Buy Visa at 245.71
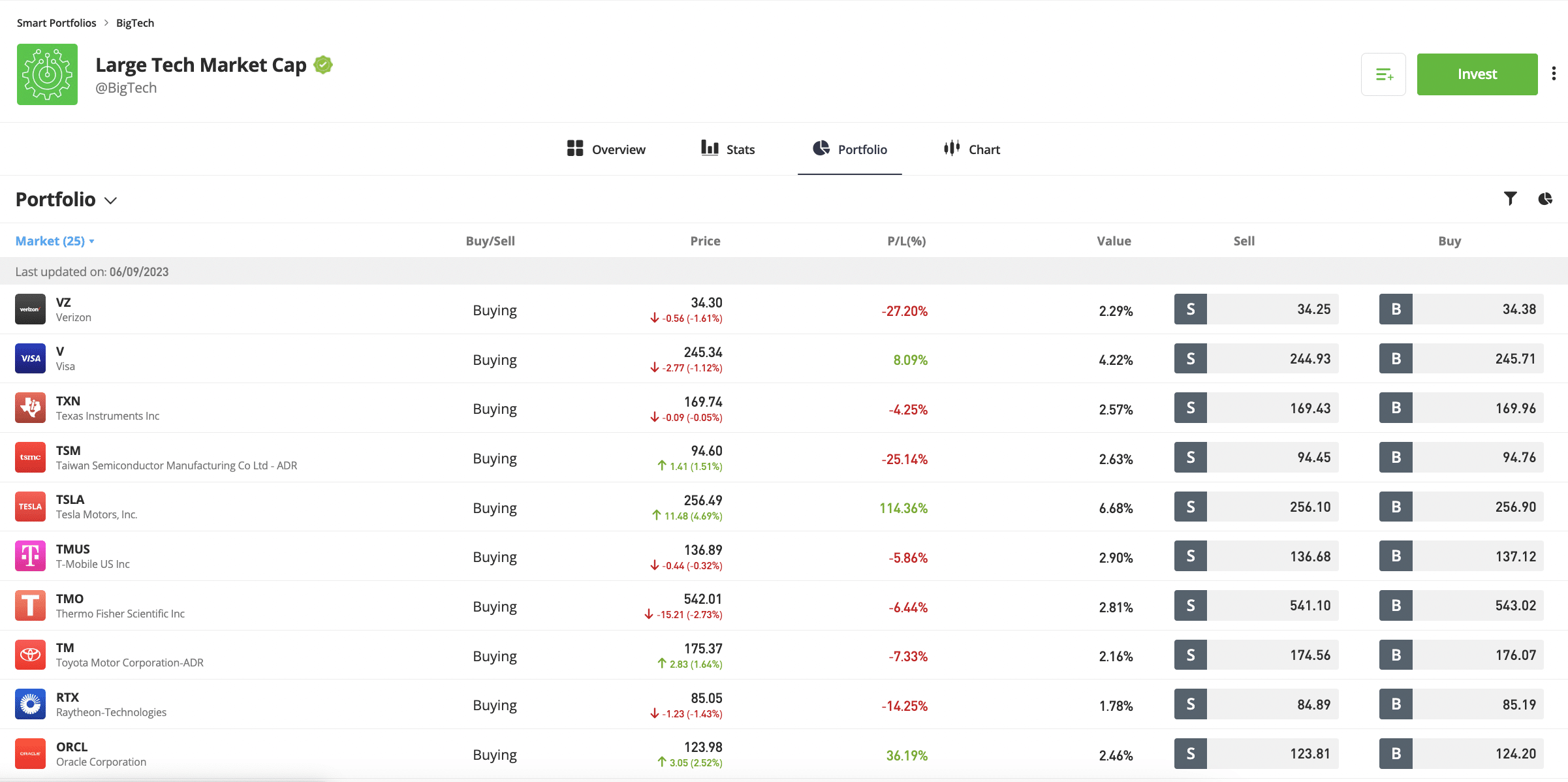 [1461, 358]
